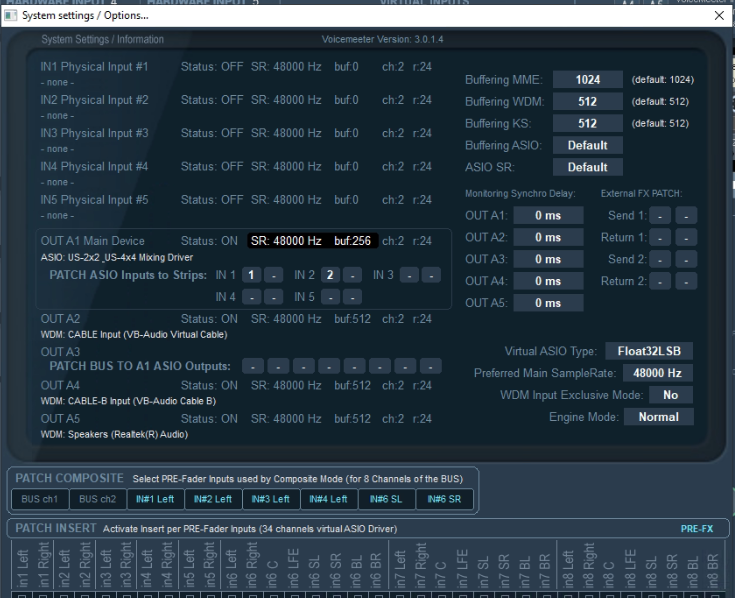Click IN 1 unassigned dash patch button
Image resolution: width=735 pixels, height=598 pixels.
click(274, 275)
